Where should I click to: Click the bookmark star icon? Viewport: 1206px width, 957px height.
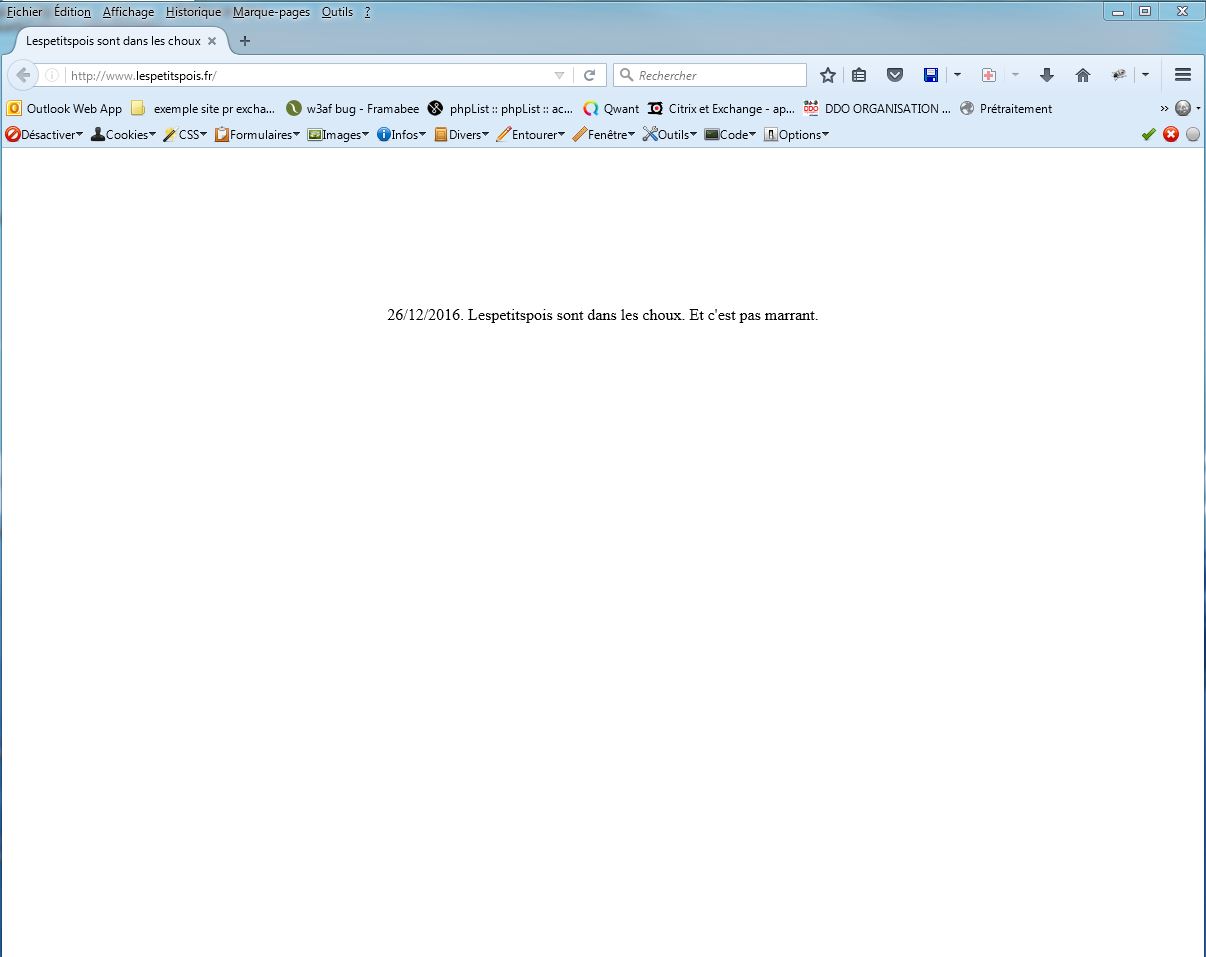coord(827,75)
